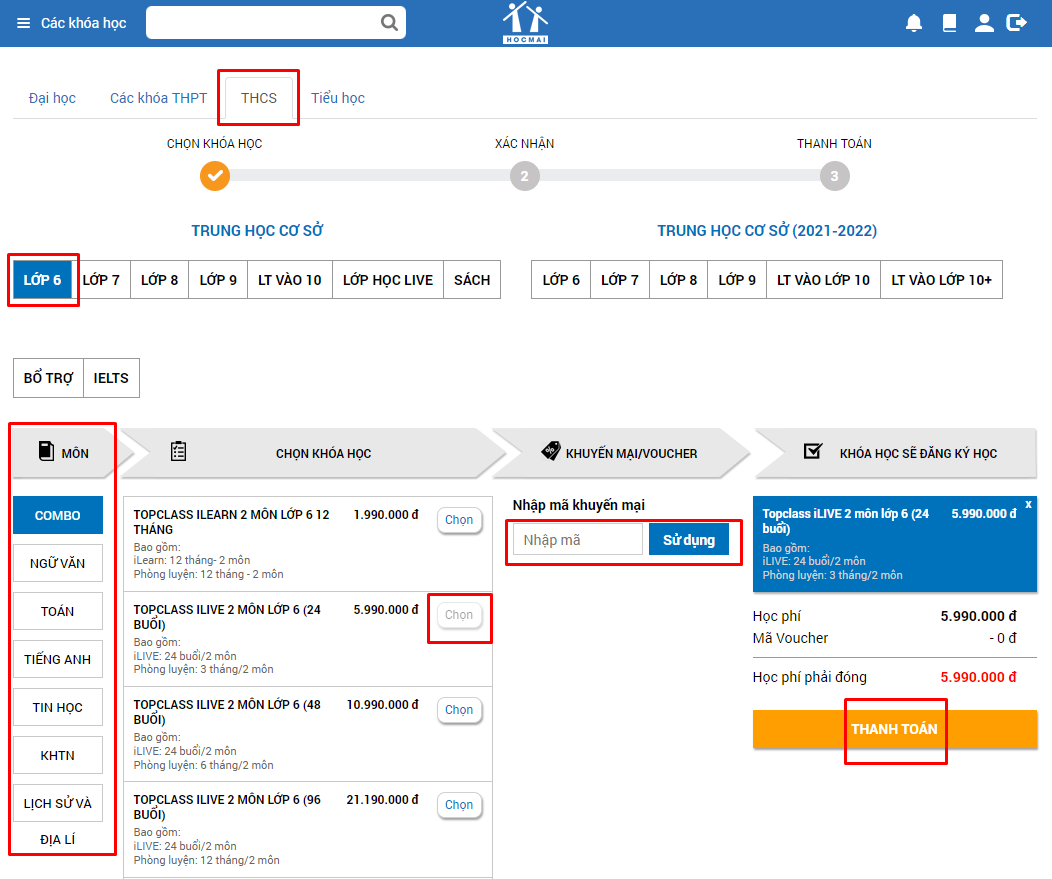Click the logout icon
This screenshot has height=879, width=1052.
1017,23
